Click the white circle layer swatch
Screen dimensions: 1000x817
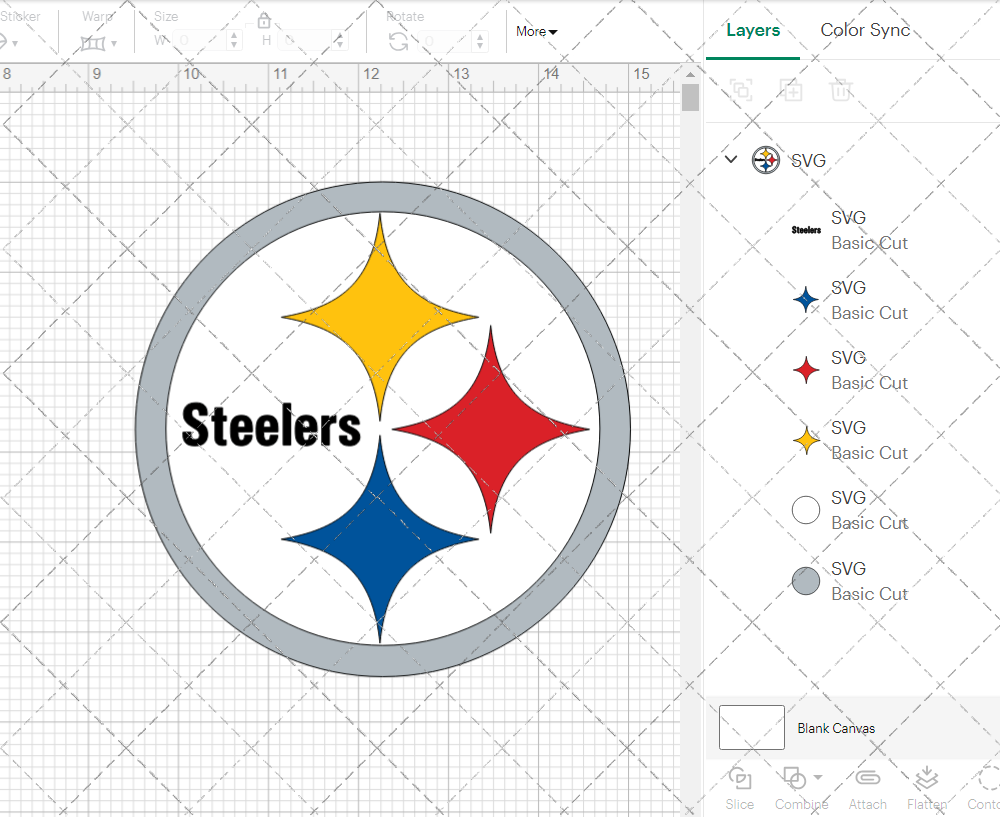coord(805,510)
